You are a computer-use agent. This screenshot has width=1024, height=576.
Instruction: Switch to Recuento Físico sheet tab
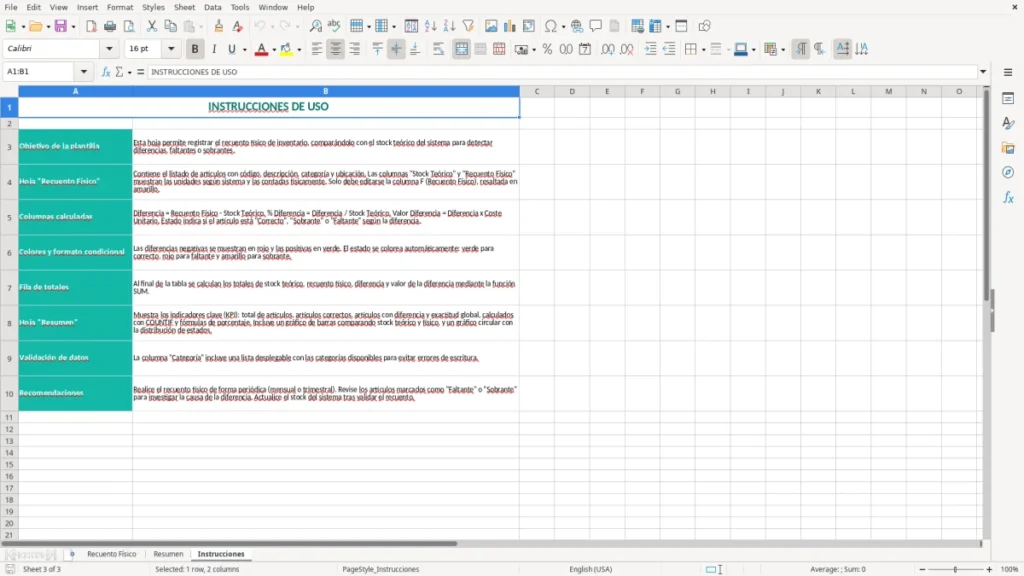pyautogui.click(x=112, y=554)
